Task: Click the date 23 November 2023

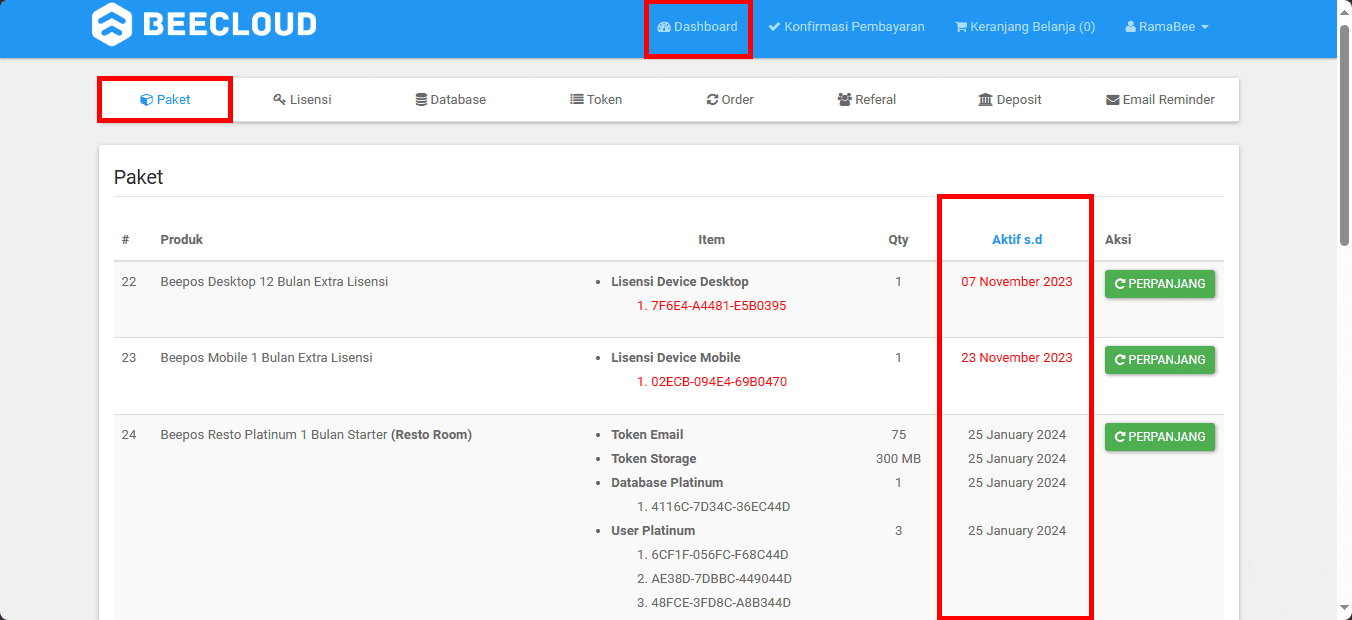Action: click(x=1017, y=358)
